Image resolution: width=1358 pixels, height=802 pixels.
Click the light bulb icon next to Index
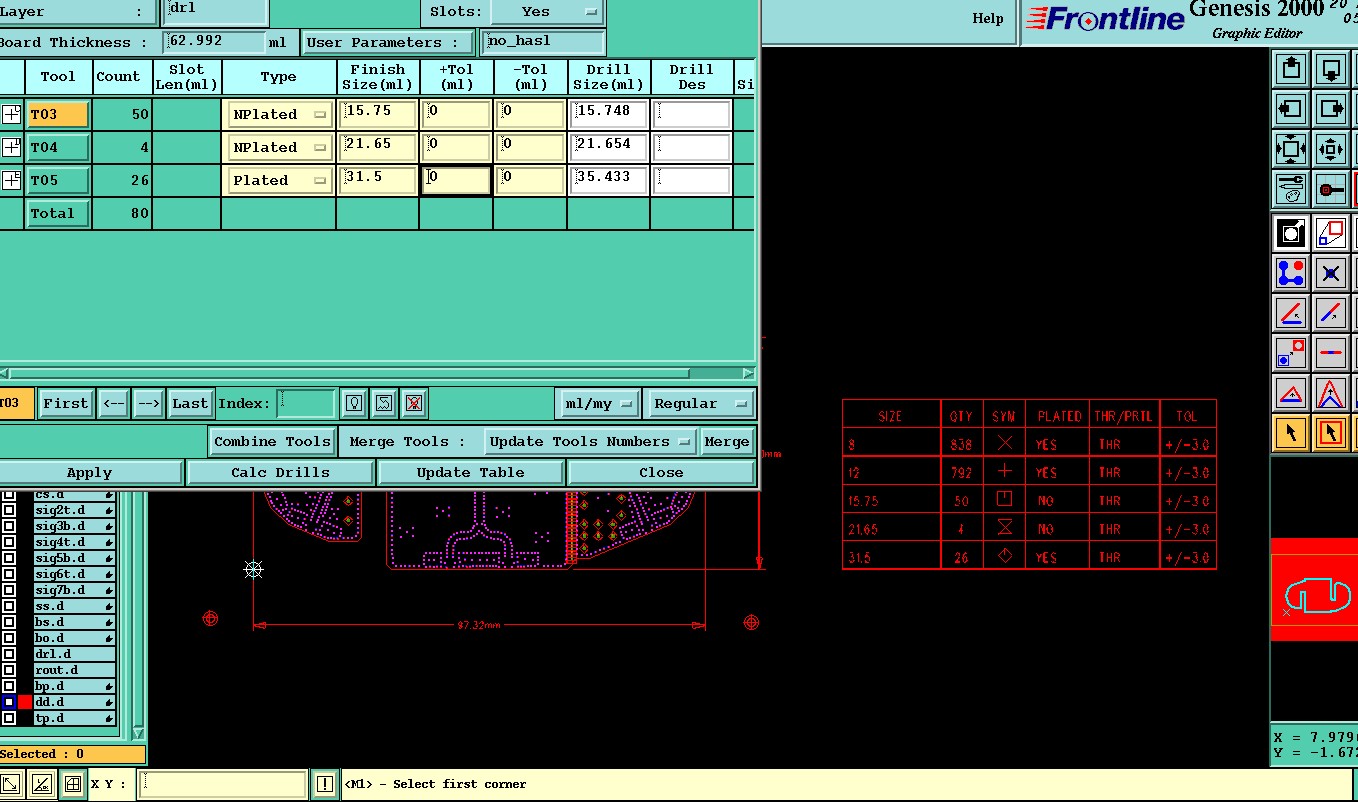[353, 403]
